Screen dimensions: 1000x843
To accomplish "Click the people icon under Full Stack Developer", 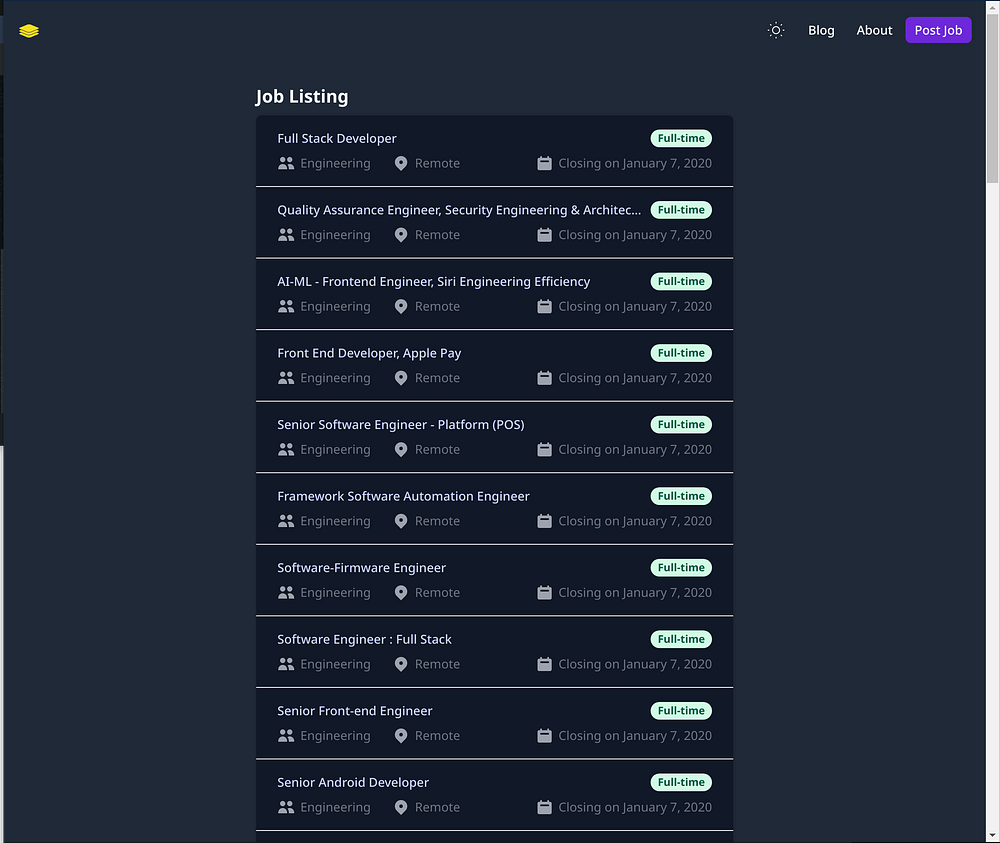I will [286, 163].
